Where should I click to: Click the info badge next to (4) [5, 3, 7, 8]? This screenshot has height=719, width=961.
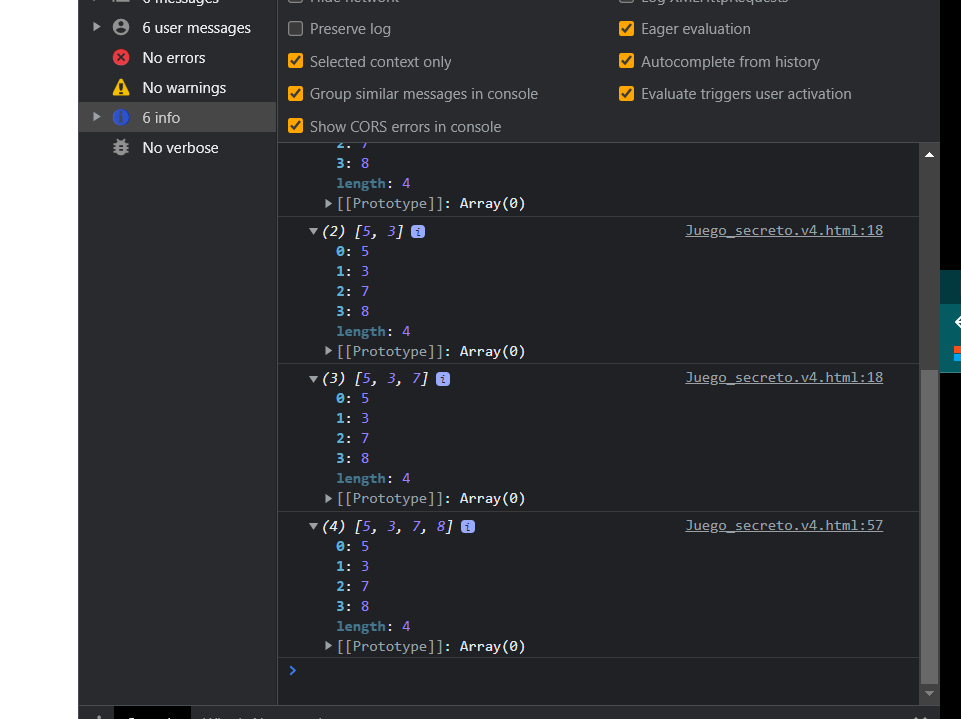click(x=468, y=527)
